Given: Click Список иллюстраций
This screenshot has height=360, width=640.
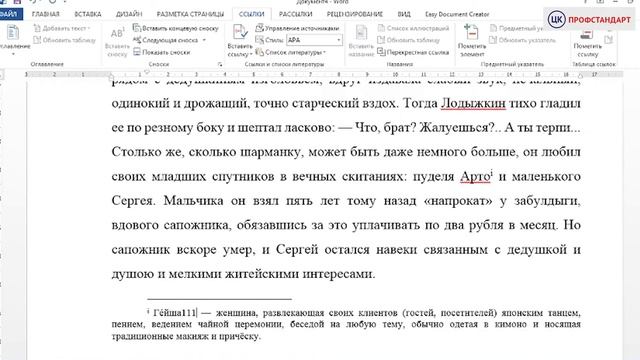Looking at the screenshot, I should click(413, 28).
